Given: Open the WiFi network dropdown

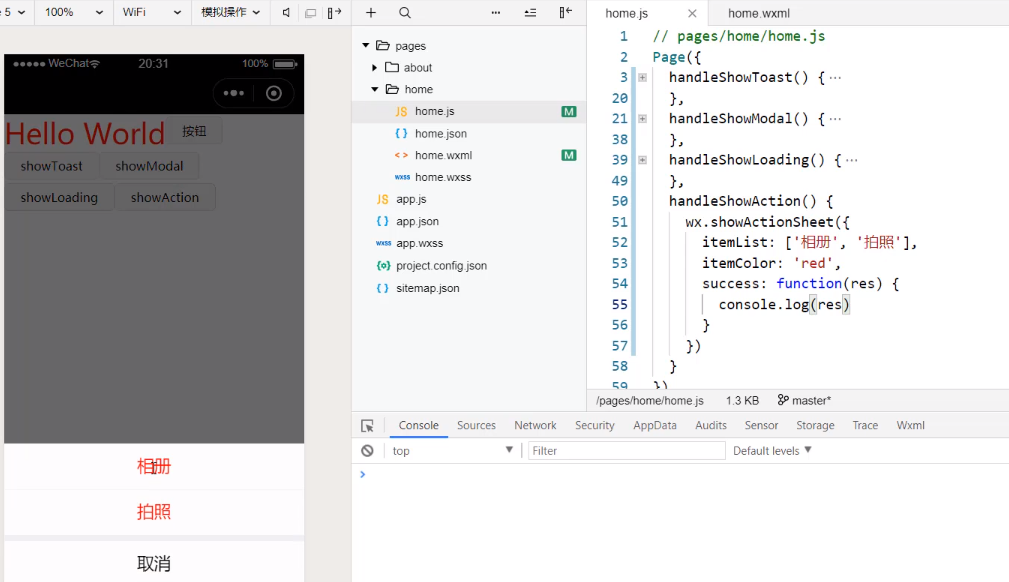Looking at the screenshot, I should coord(152,12).
